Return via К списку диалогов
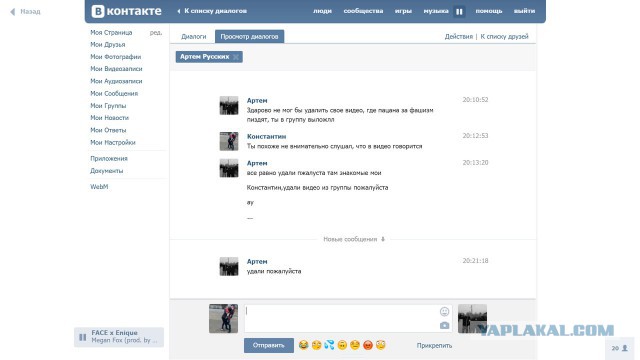Image resolution: width=640 pixels, height=360 pixels. click(x=212, y=11)
